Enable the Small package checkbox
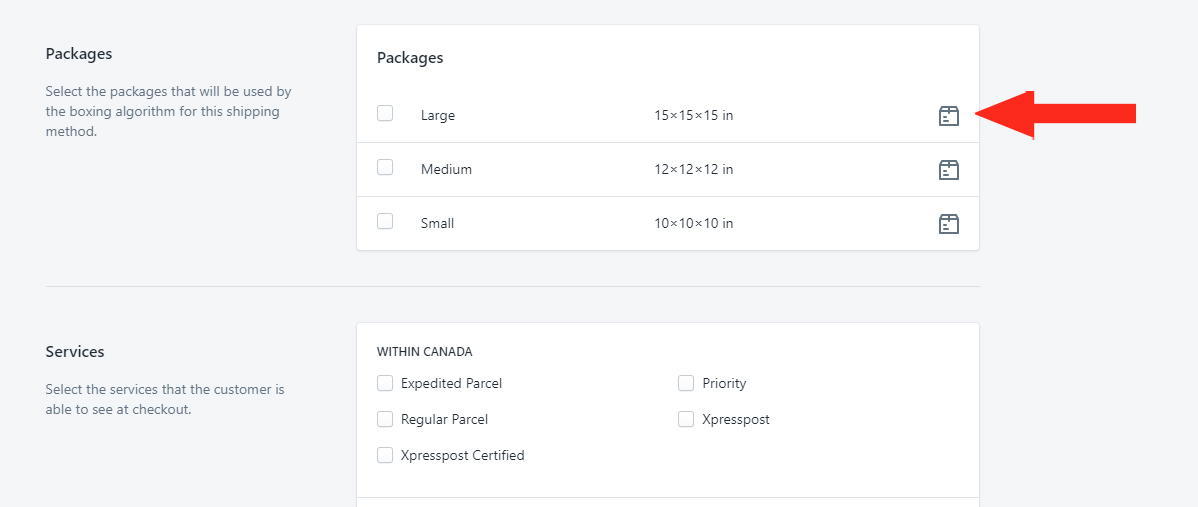 click(385, 221)
